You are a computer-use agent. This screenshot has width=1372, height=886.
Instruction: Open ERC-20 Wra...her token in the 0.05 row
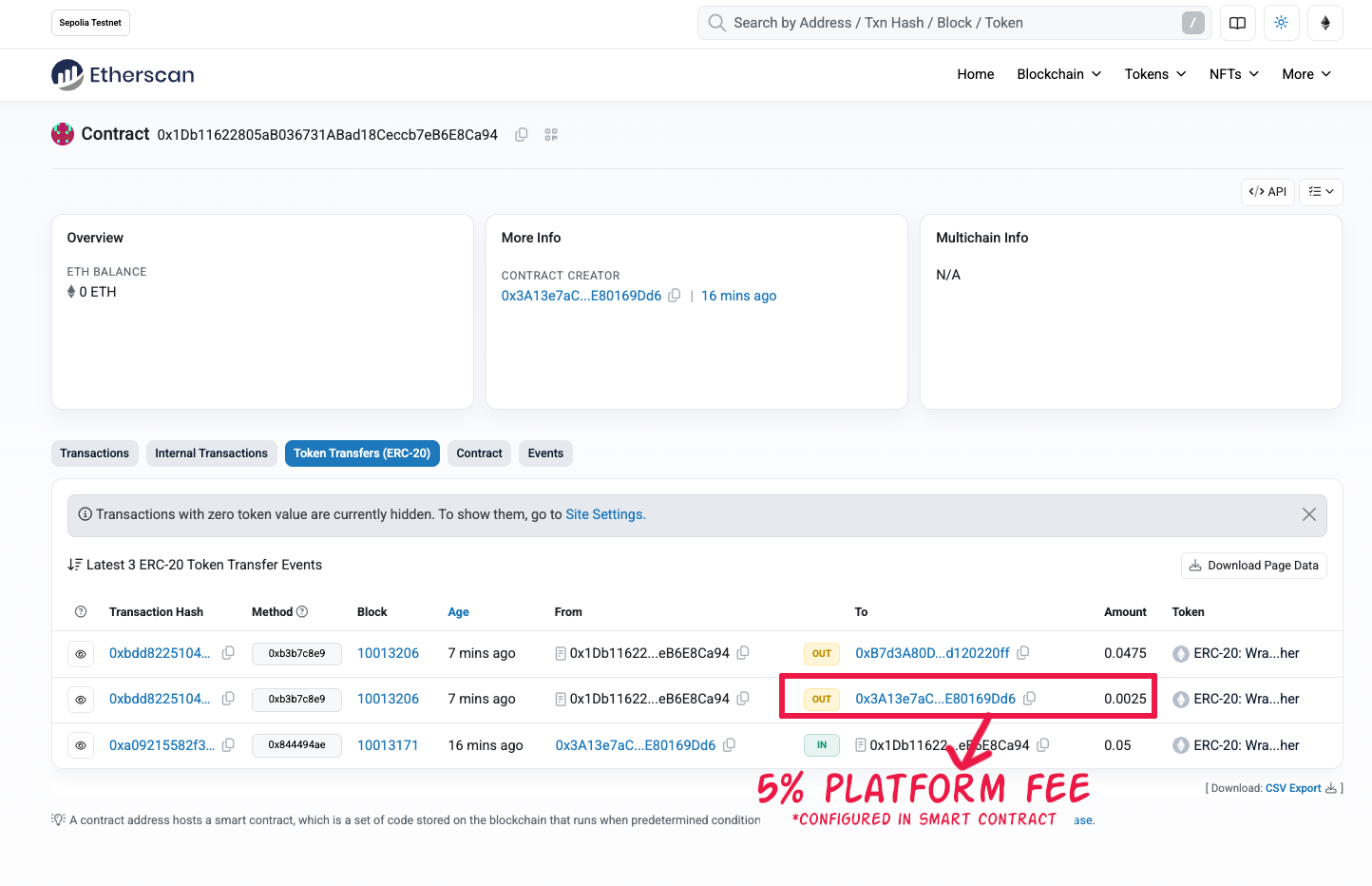coord(1246,745)
